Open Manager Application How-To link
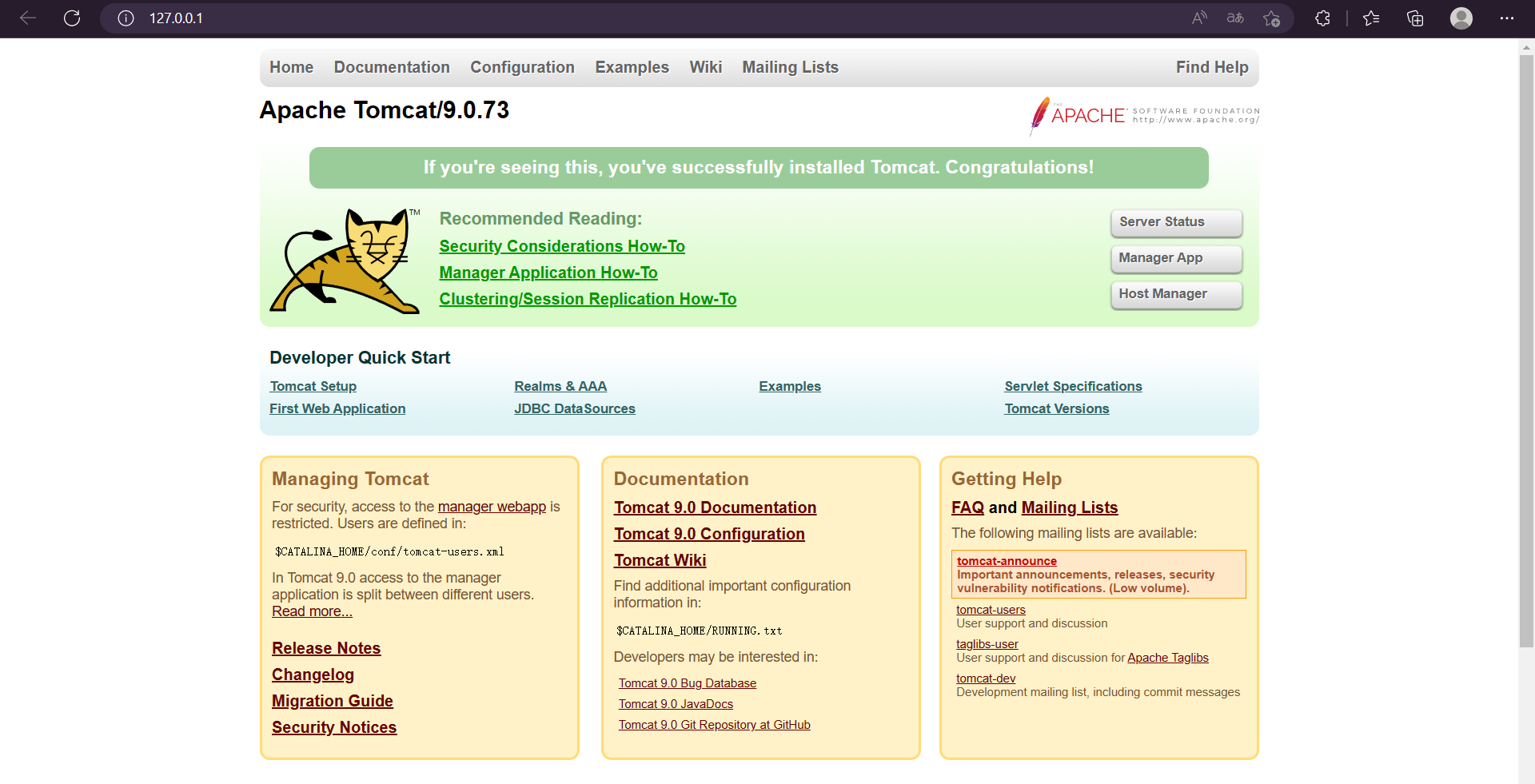This screenshot has width=1535, height=784. pyautogui.click(x=548, y=273)
